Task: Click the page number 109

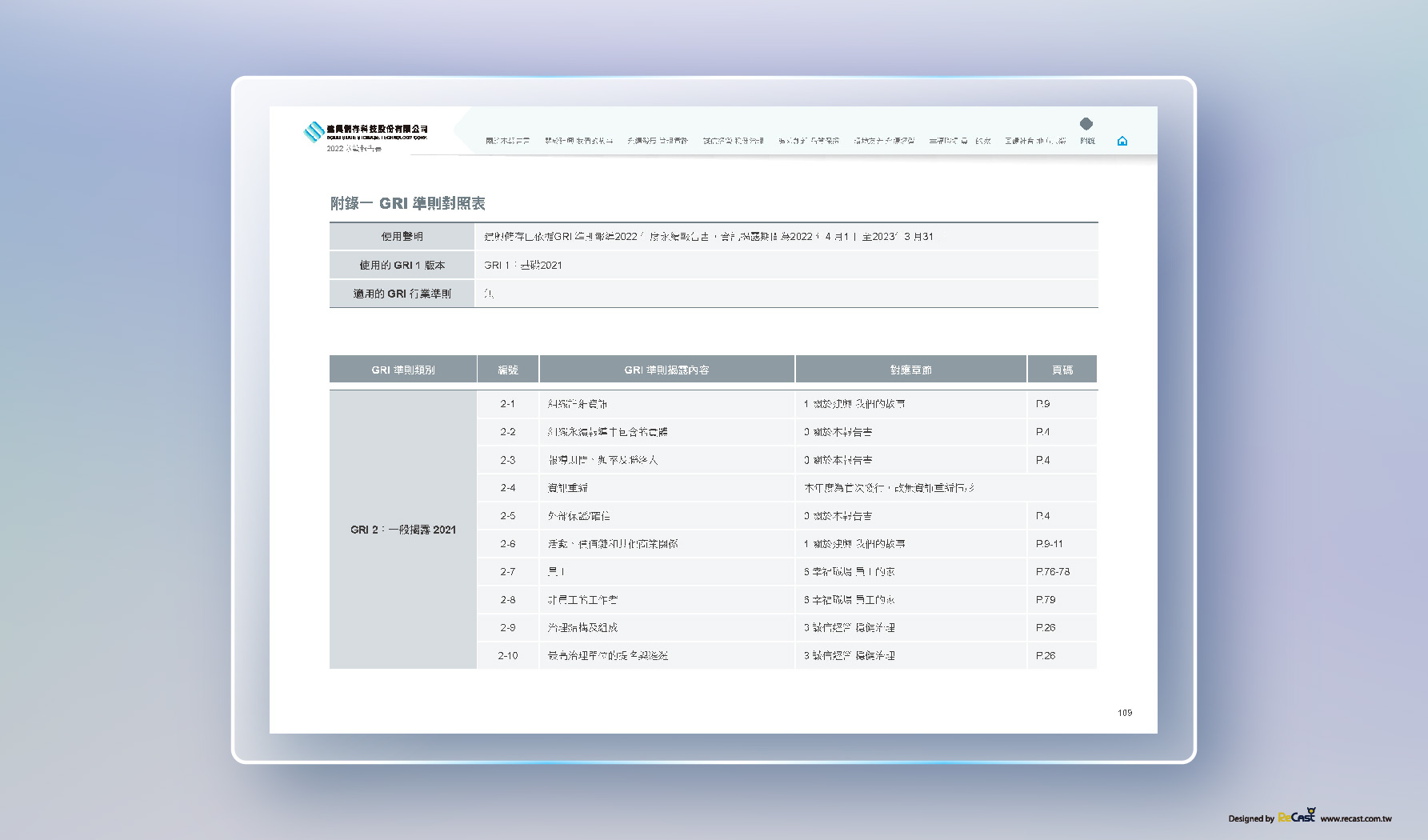Action: click(1125, 713)
